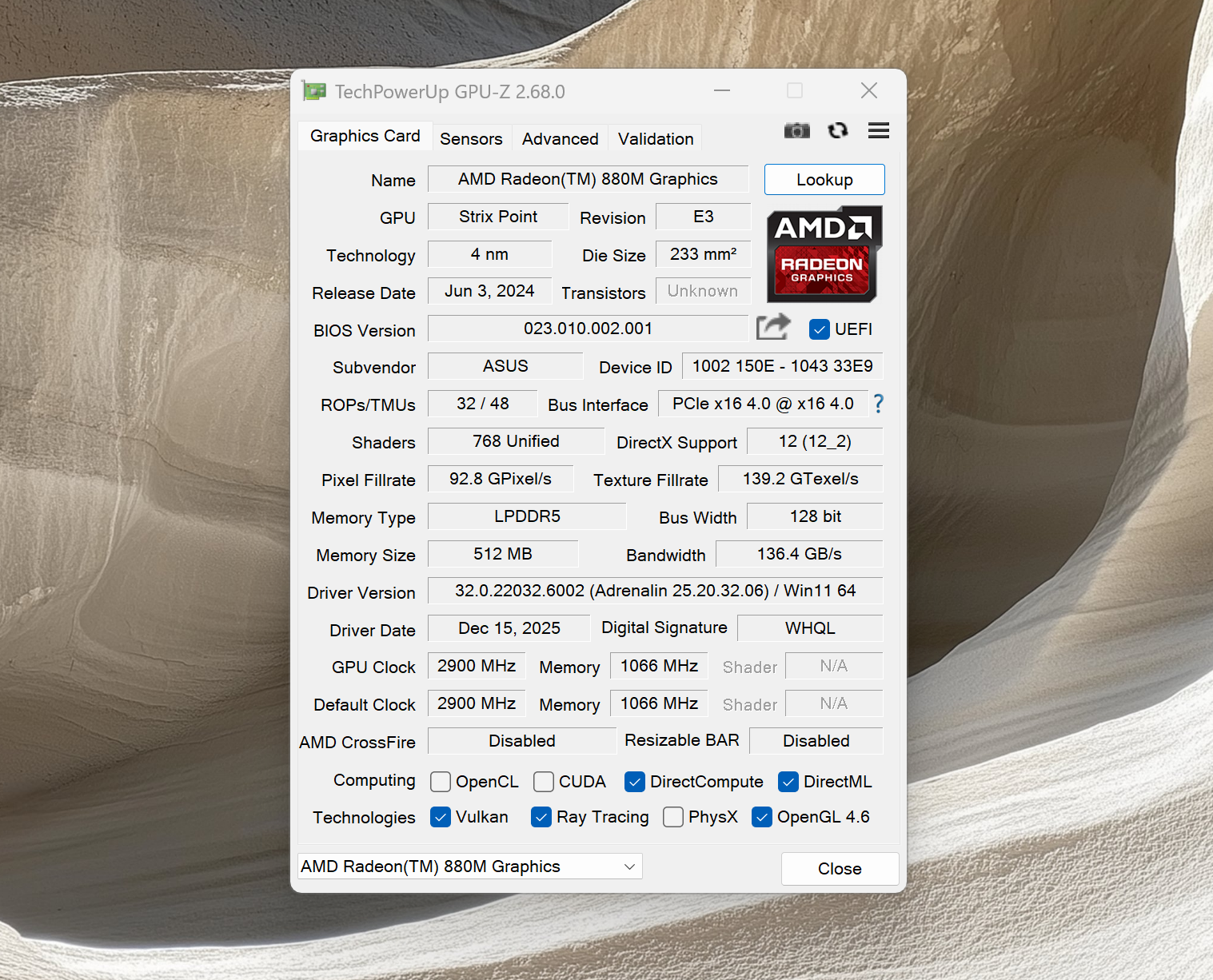Uncheck the Vulkan checkbox

coord(441,817)
